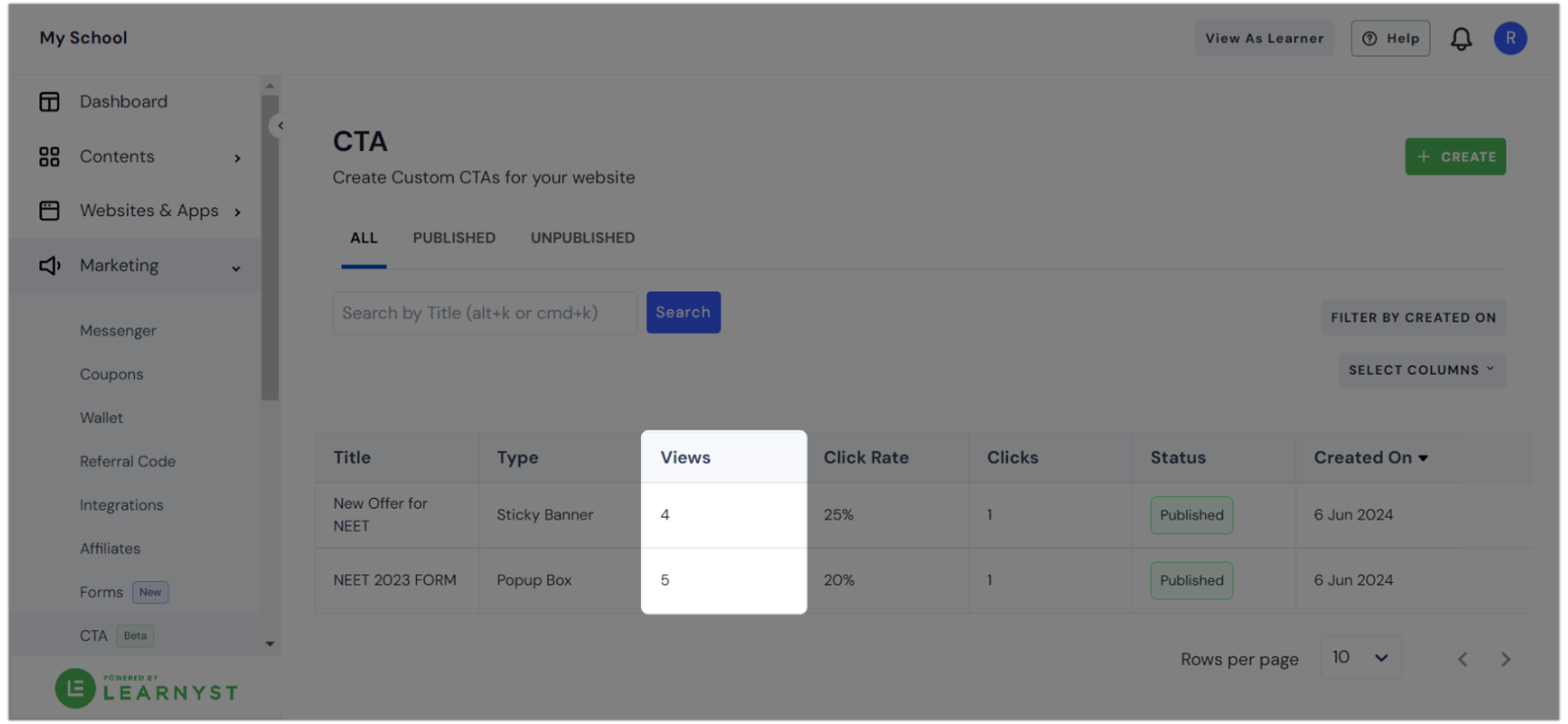
Task: Click the Published status badge for NEET 2023 FORM
Action: [x=1191, y=580]
